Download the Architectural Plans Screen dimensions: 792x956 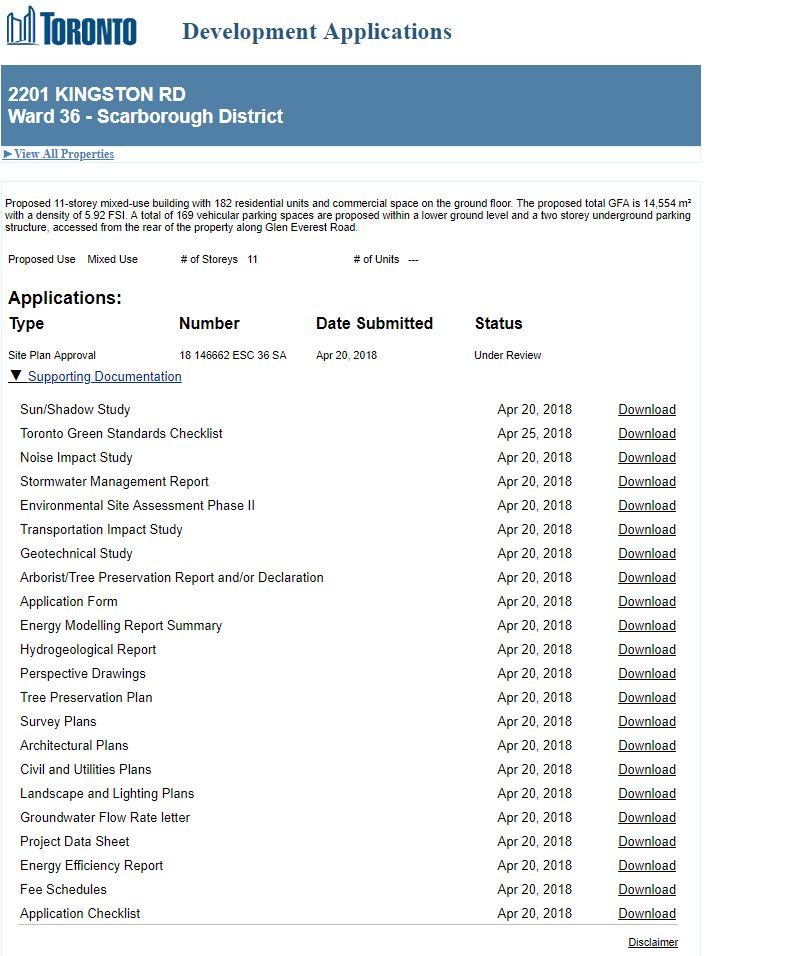click(x=646, y=746)
